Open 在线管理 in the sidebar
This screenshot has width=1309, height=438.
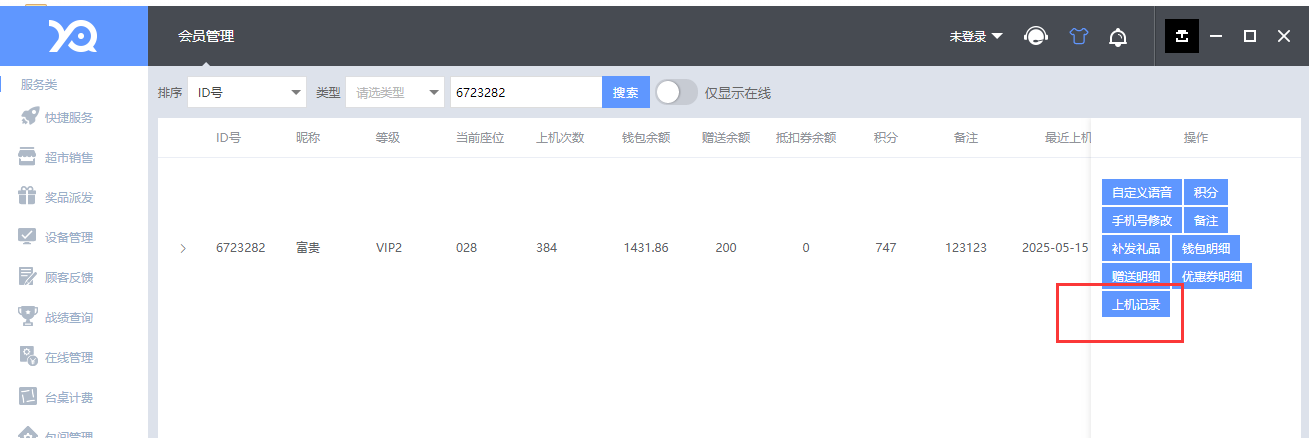click(x=69, y=357)
